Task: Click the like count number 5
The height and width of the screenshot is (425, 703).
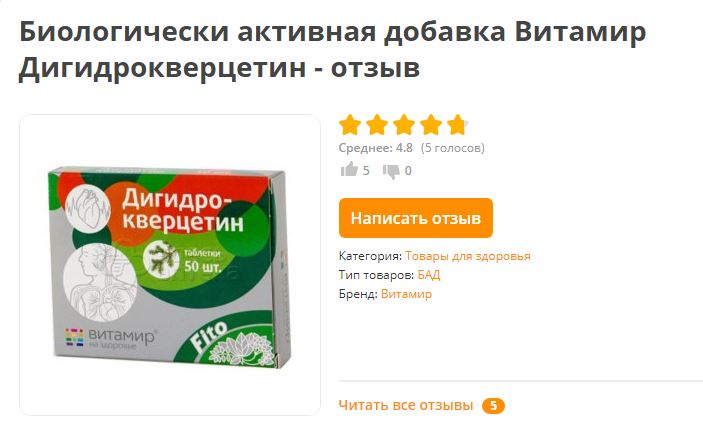Action: click(366, 171)
